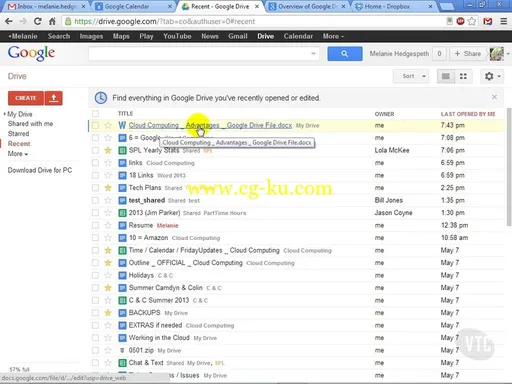This screenshot has height=384, width=512.
Task: Click the browser address bar URL
Action: pos(165,21)
